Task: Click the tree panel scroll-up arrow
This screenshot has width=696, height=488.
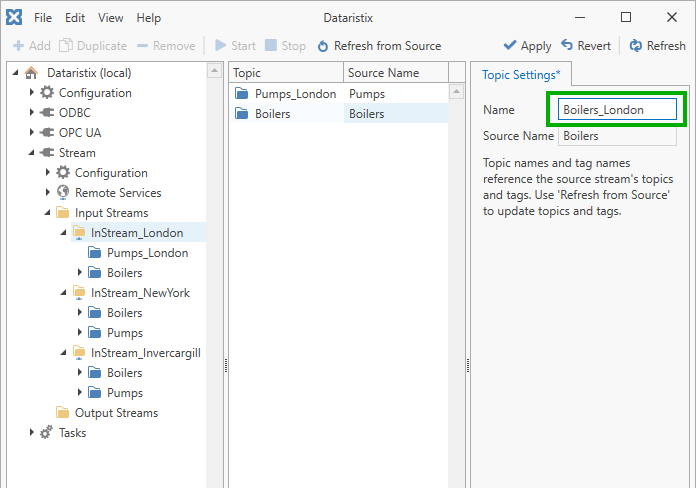Action: [x=214, y=70]
